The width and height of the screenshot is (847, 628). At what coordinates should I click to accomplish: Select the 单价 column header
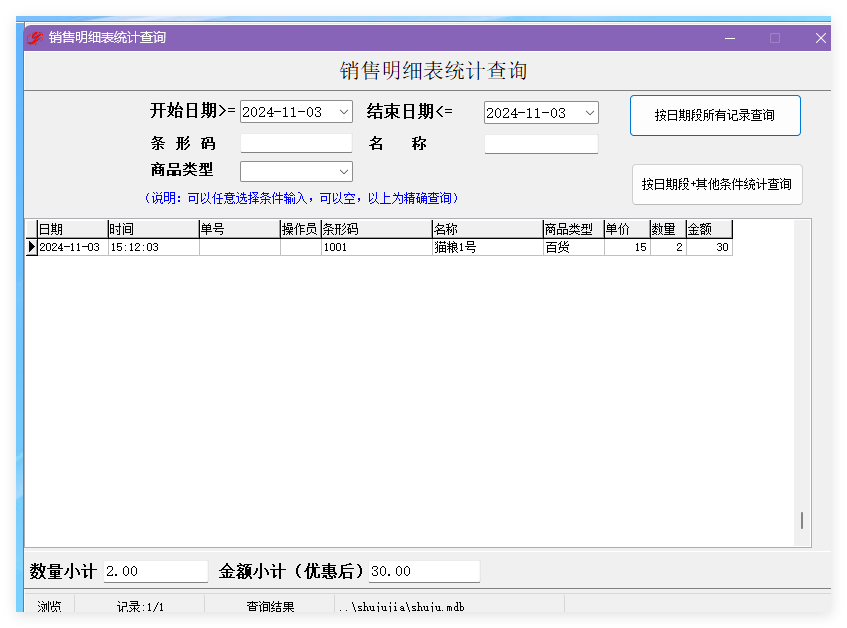coord(627,229)
